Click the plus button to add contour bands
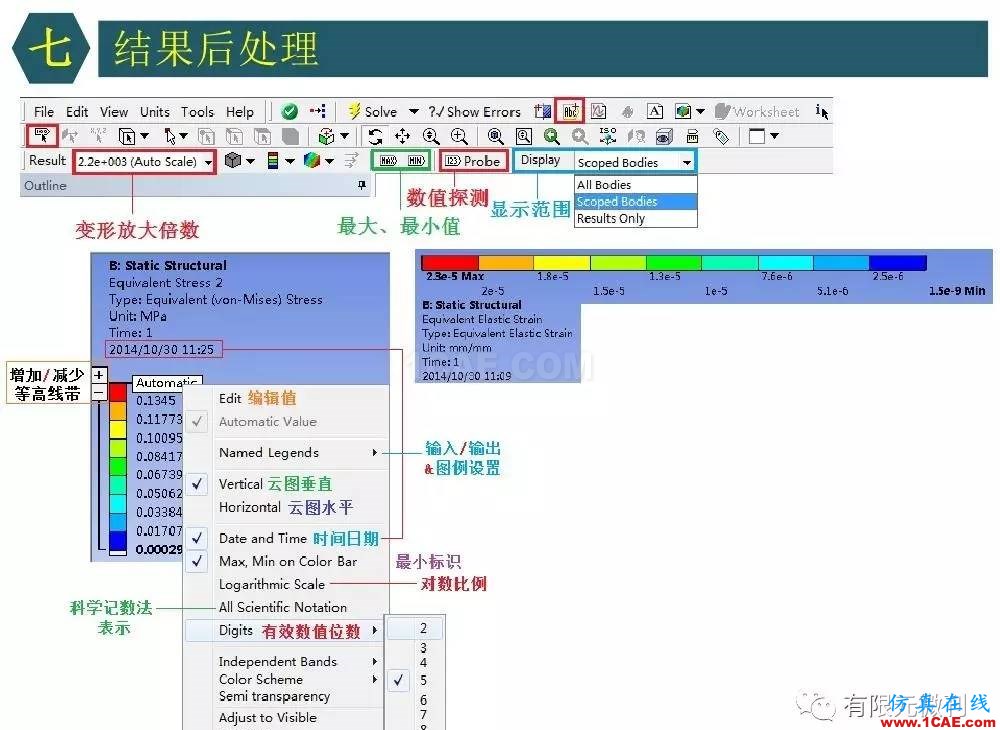This screenshot has width=1000, height=730. tap(99, 375)
